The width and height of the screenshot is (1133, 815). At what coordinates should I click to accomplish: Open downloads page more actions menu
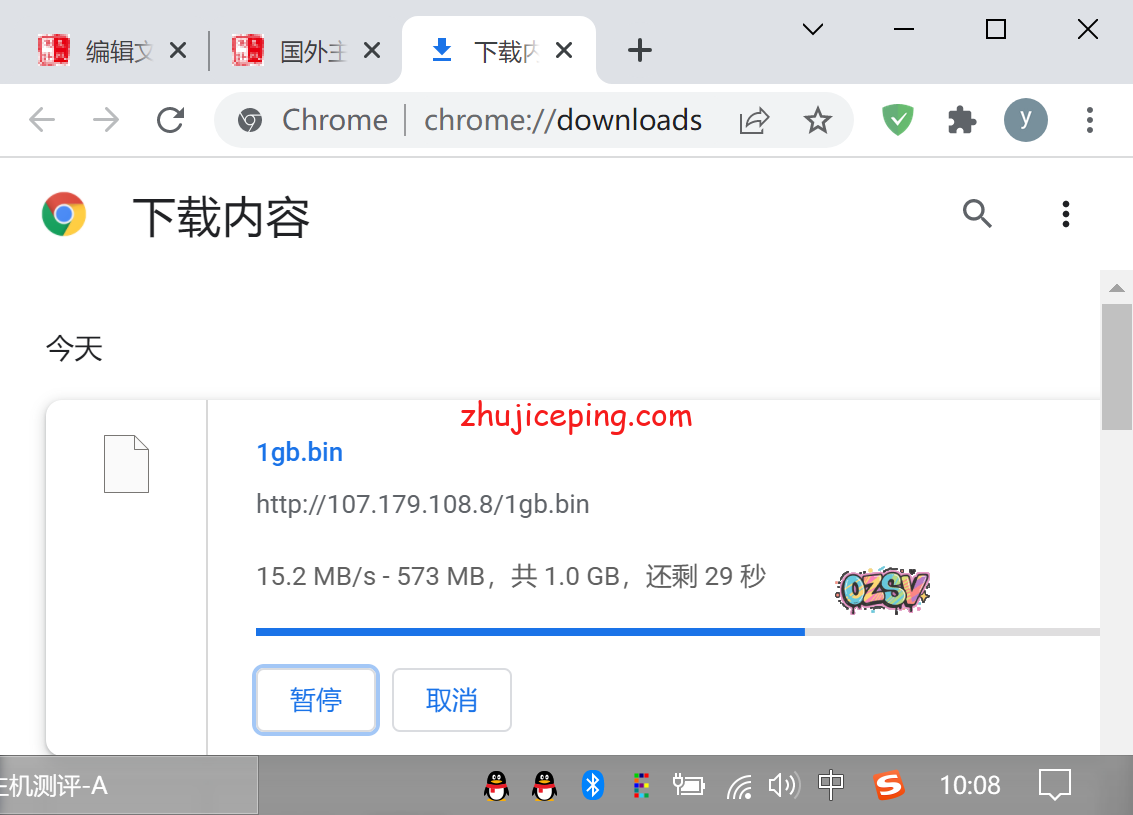click(x=1066, y=213)
